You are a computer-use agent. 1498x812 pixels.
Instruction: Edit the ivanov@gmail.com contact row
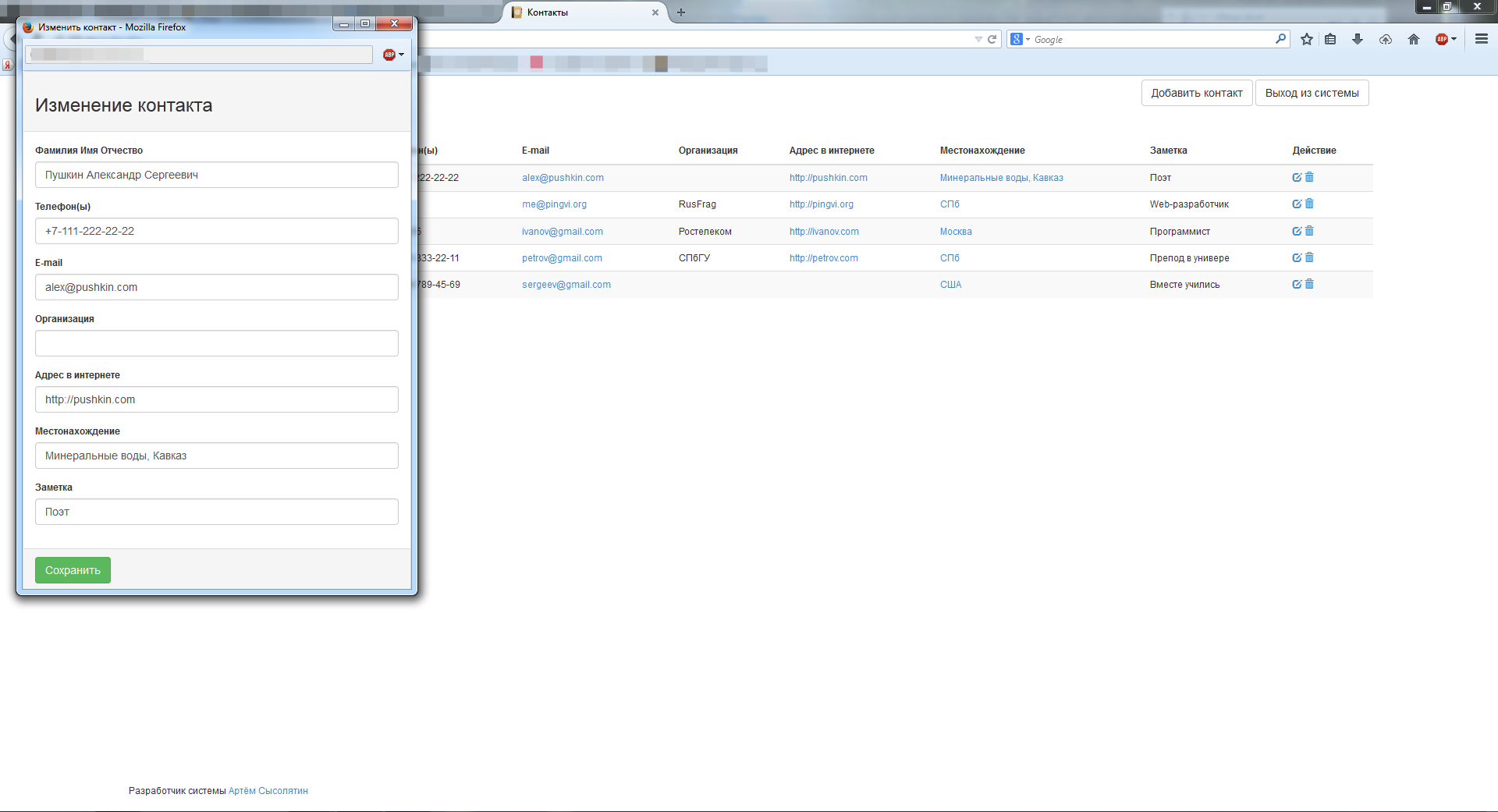[1297, 231]
